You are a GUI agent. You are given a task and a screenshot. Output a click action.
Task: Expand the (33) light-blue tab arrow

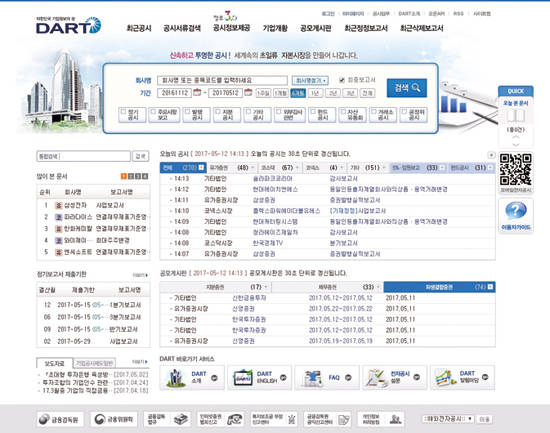coord(442,168)
